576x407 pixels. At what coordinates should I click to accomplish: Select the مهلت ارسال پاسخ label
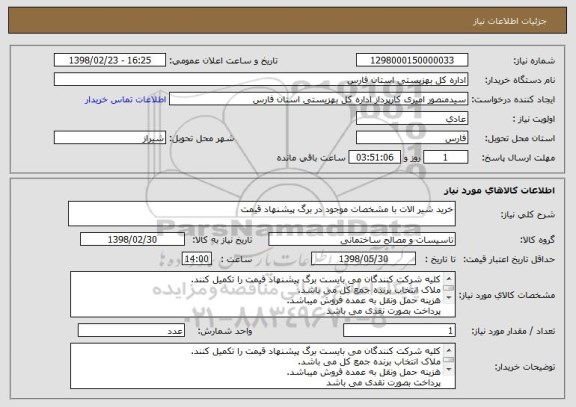pos(518,158)
